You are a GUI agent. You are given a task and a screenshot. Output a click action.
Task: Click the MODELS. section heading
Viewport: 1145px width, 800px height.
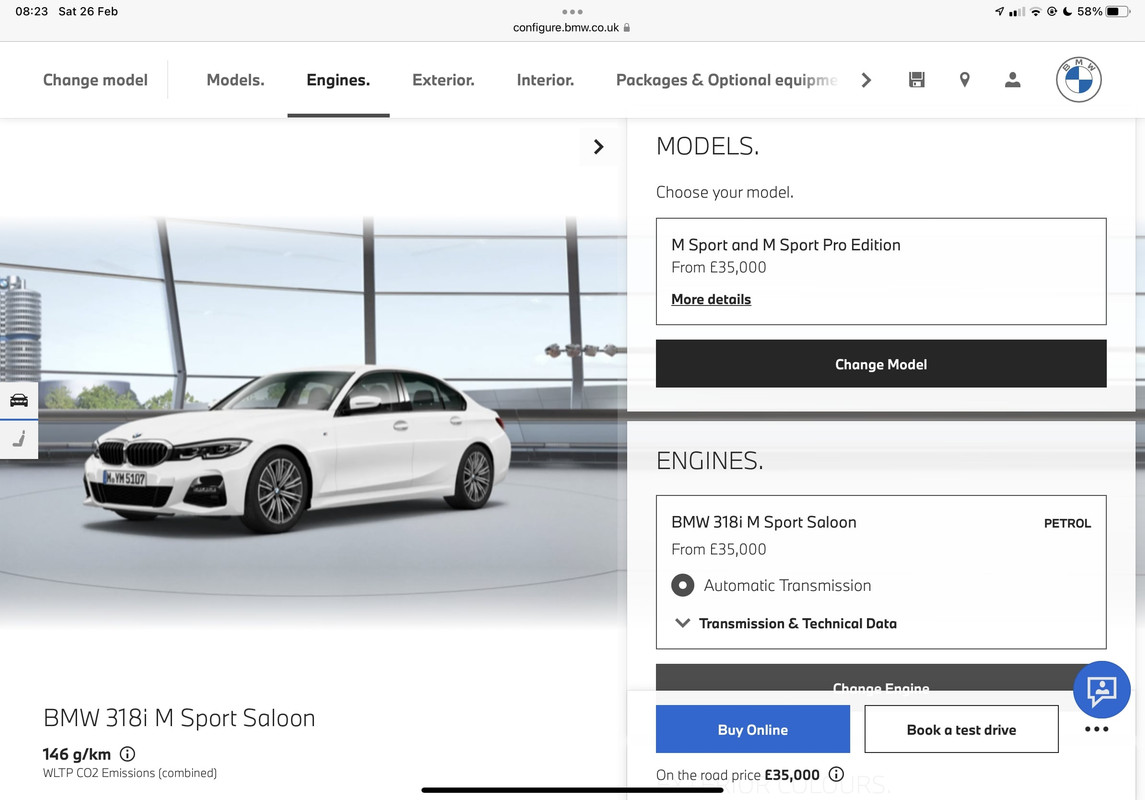click(708, 147)
